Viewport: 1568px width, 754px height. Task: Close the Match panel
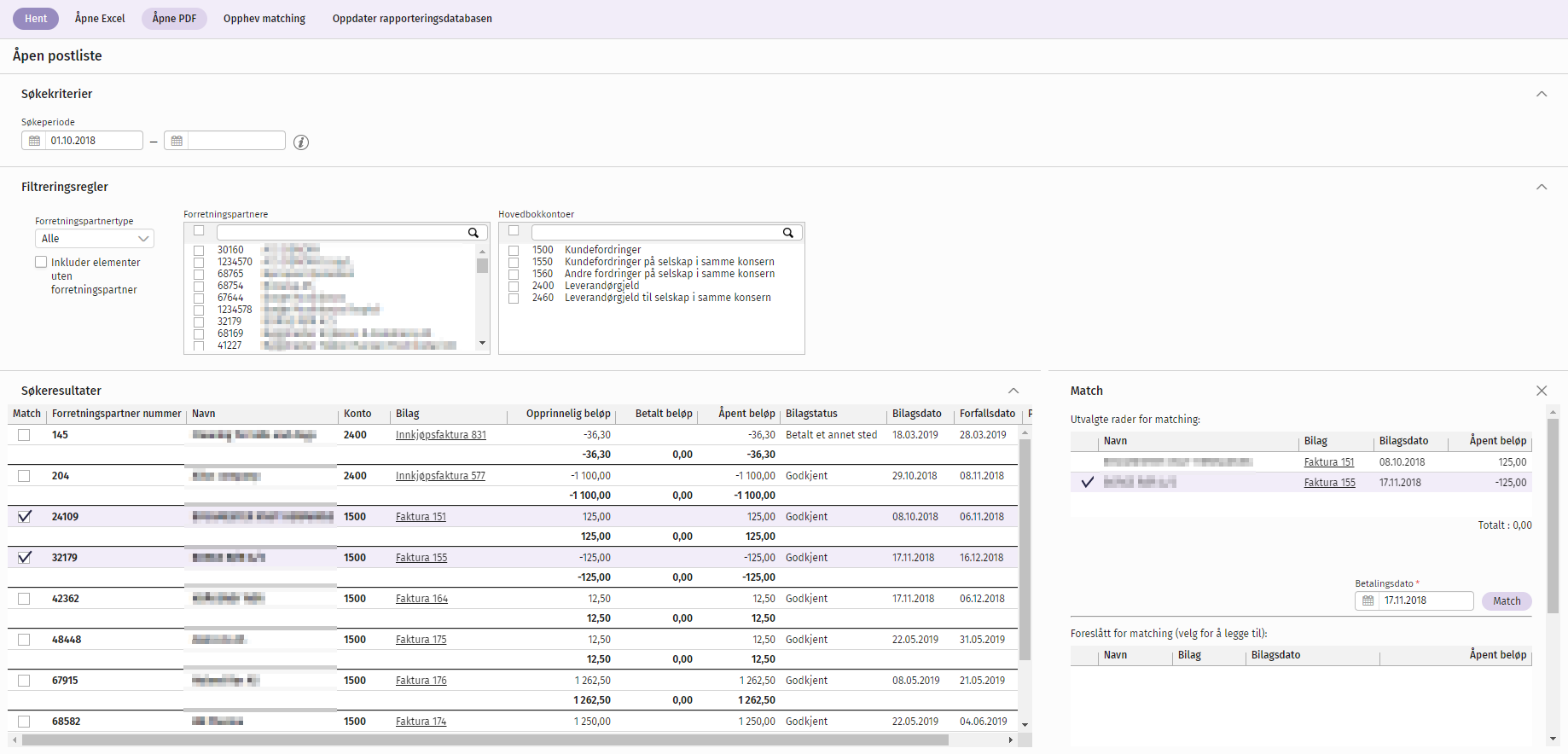pyautogui.click(x=1542, y=391)
